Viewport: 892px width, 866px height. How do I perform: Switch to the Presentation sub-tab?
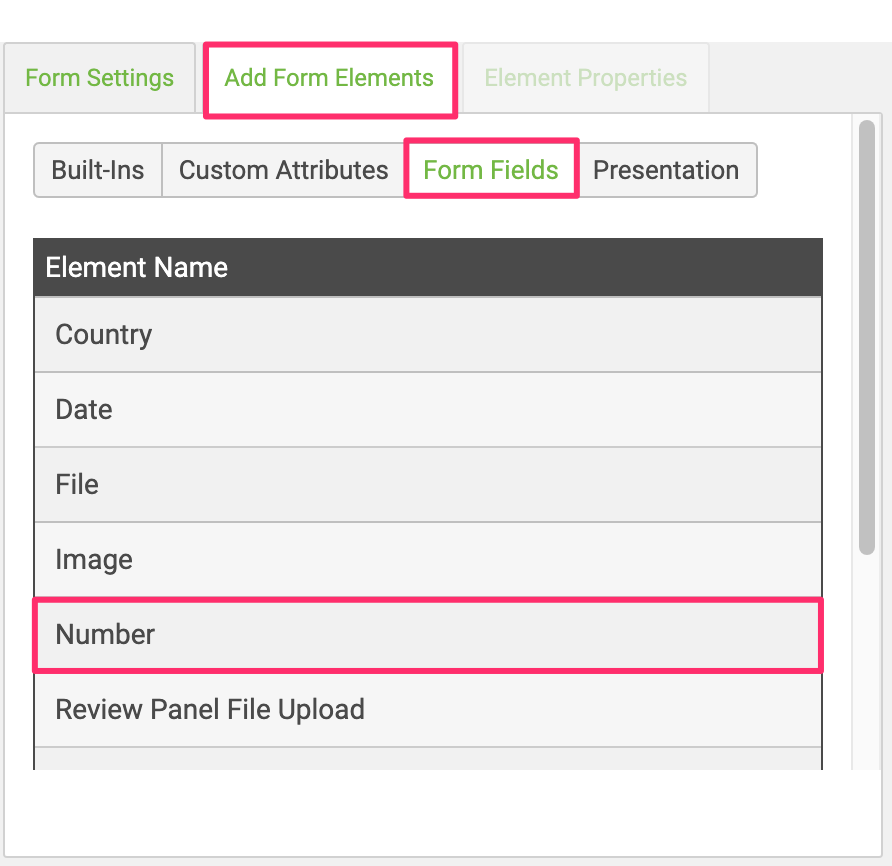pyautogui.click(x=666, y=170)
